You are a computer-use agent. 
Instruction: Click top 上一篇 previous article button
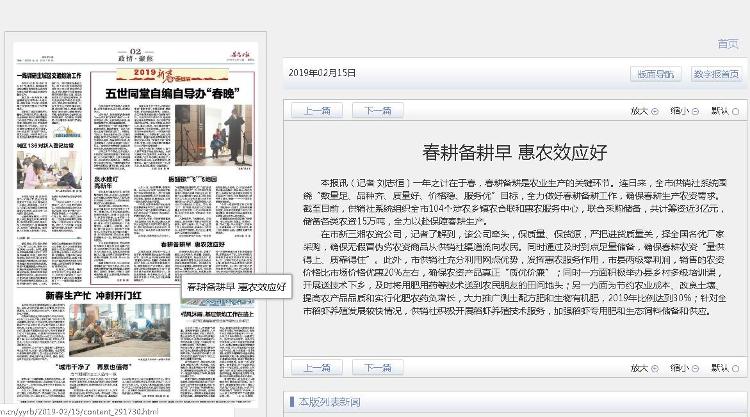tap(317, 111)
